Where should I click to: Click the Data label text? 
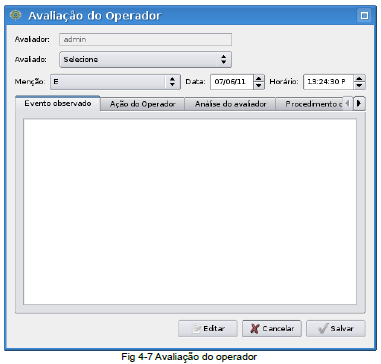click(x=195, y=82)
